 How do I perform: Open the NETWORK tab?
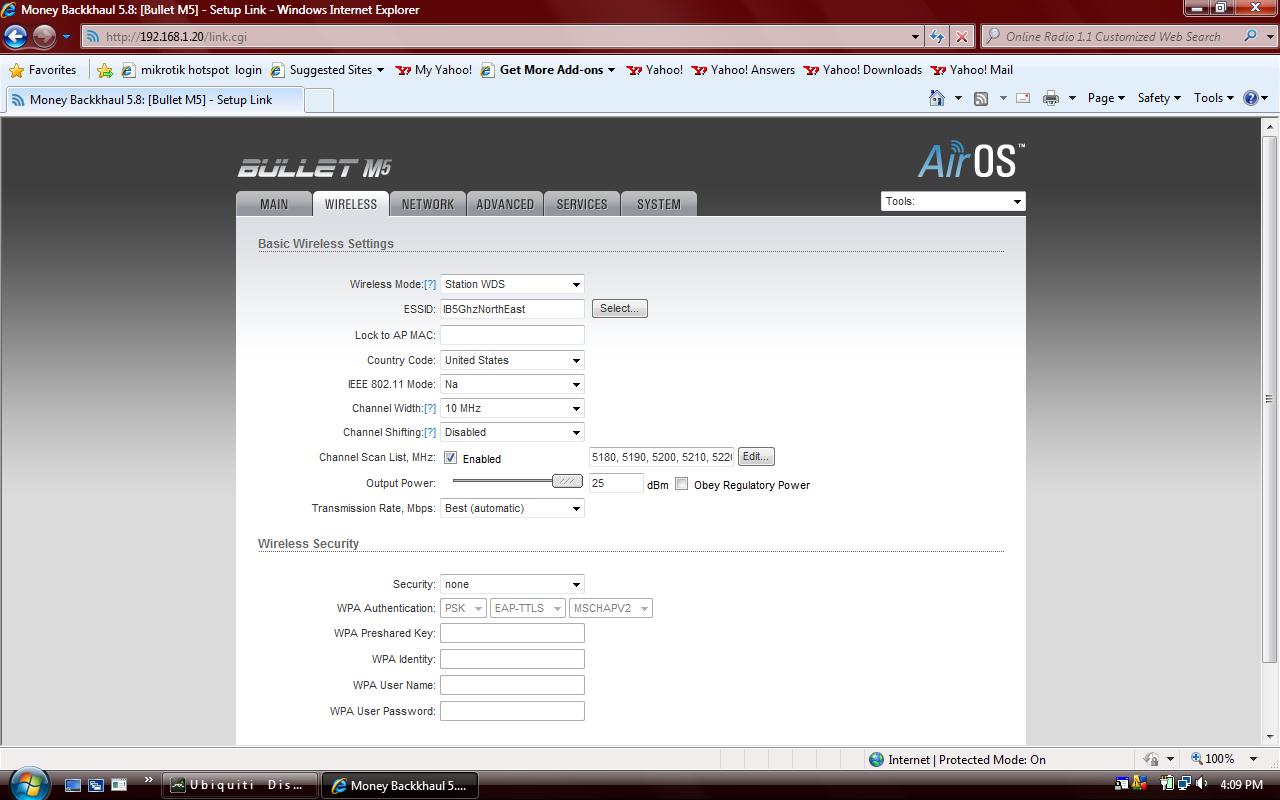pos(428,204)
